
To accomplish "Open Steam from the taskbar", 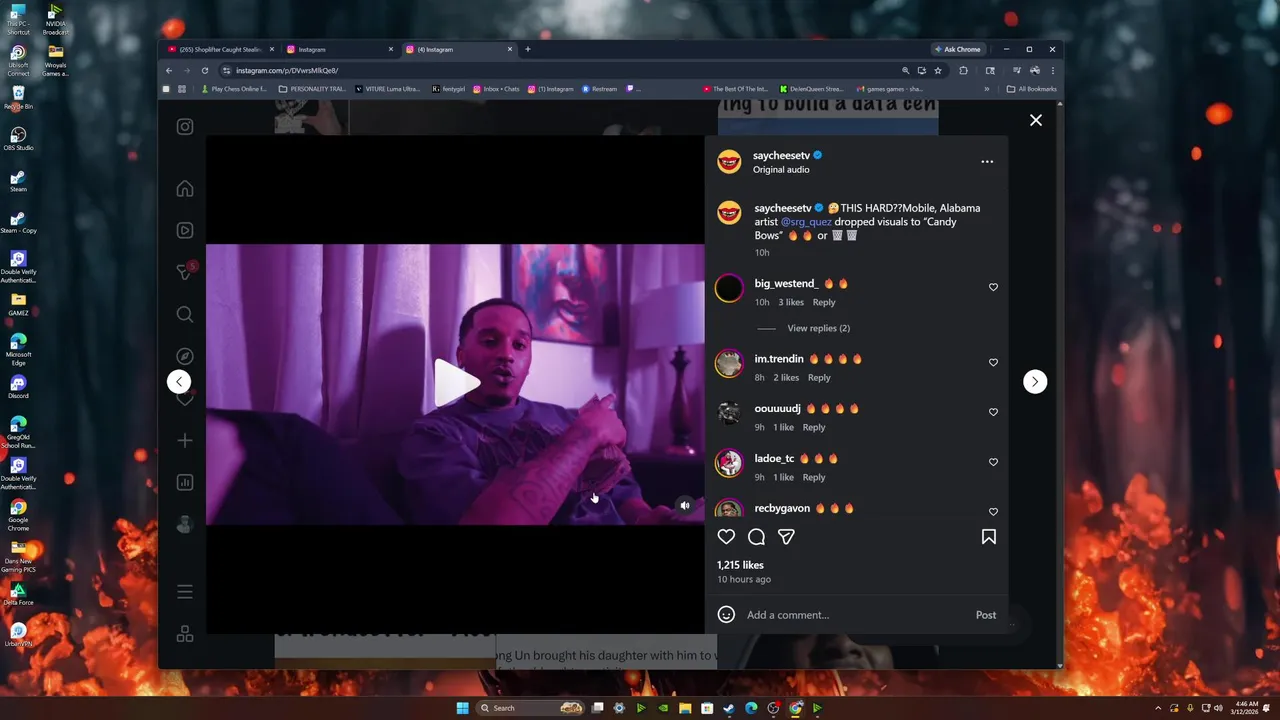I will (x=729, y=708).
